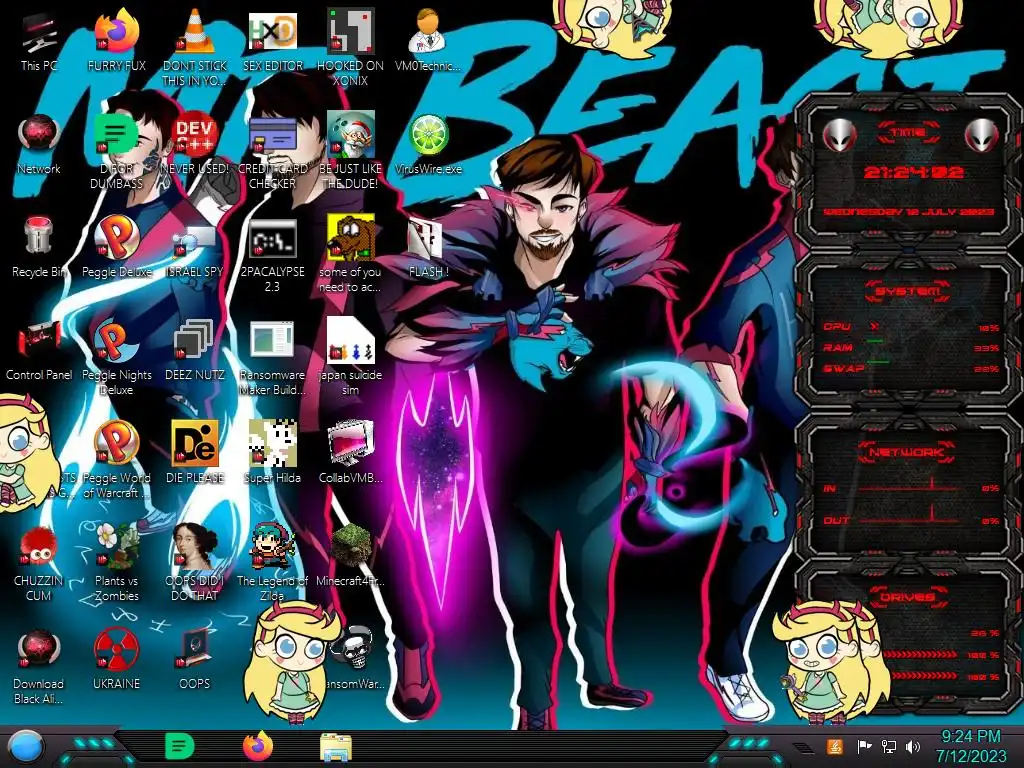
Task: Open the This PC desktop icon
Action: point(39,39)
